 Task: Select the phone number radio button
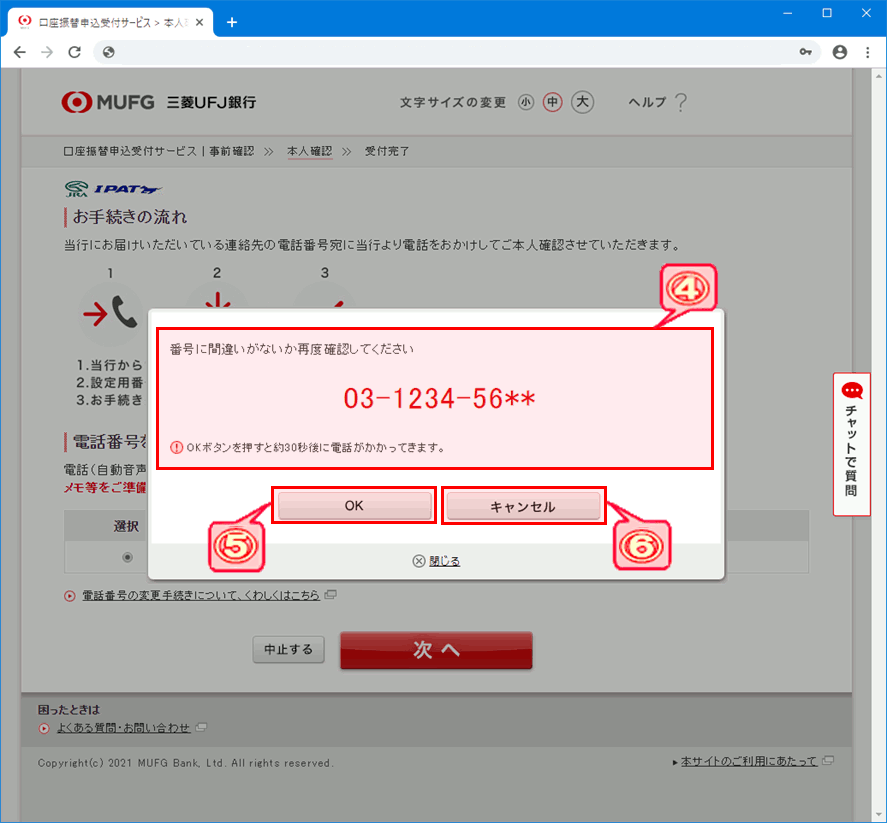coord(127,557)
